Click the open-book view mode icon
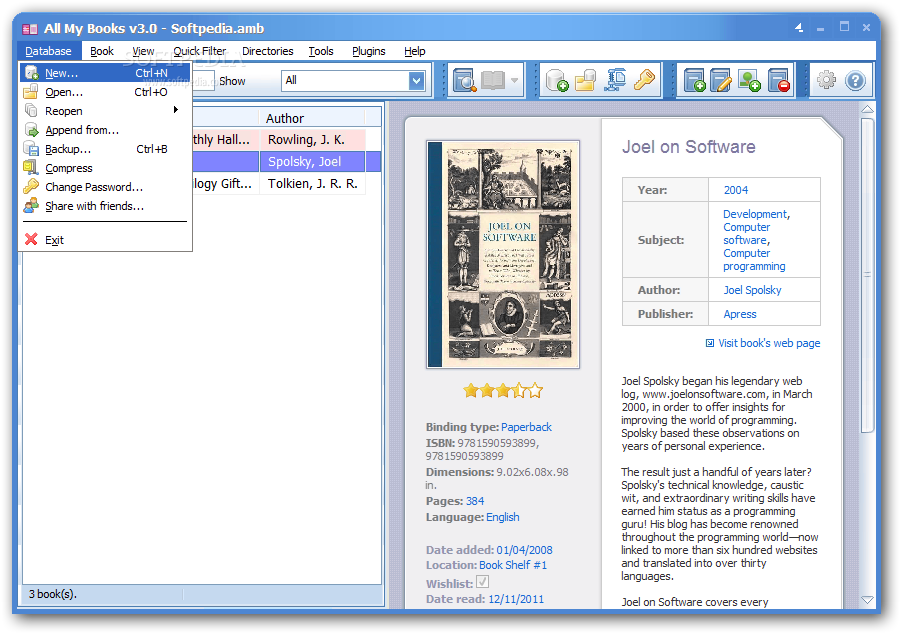901x634 pixels. [492, 80]
